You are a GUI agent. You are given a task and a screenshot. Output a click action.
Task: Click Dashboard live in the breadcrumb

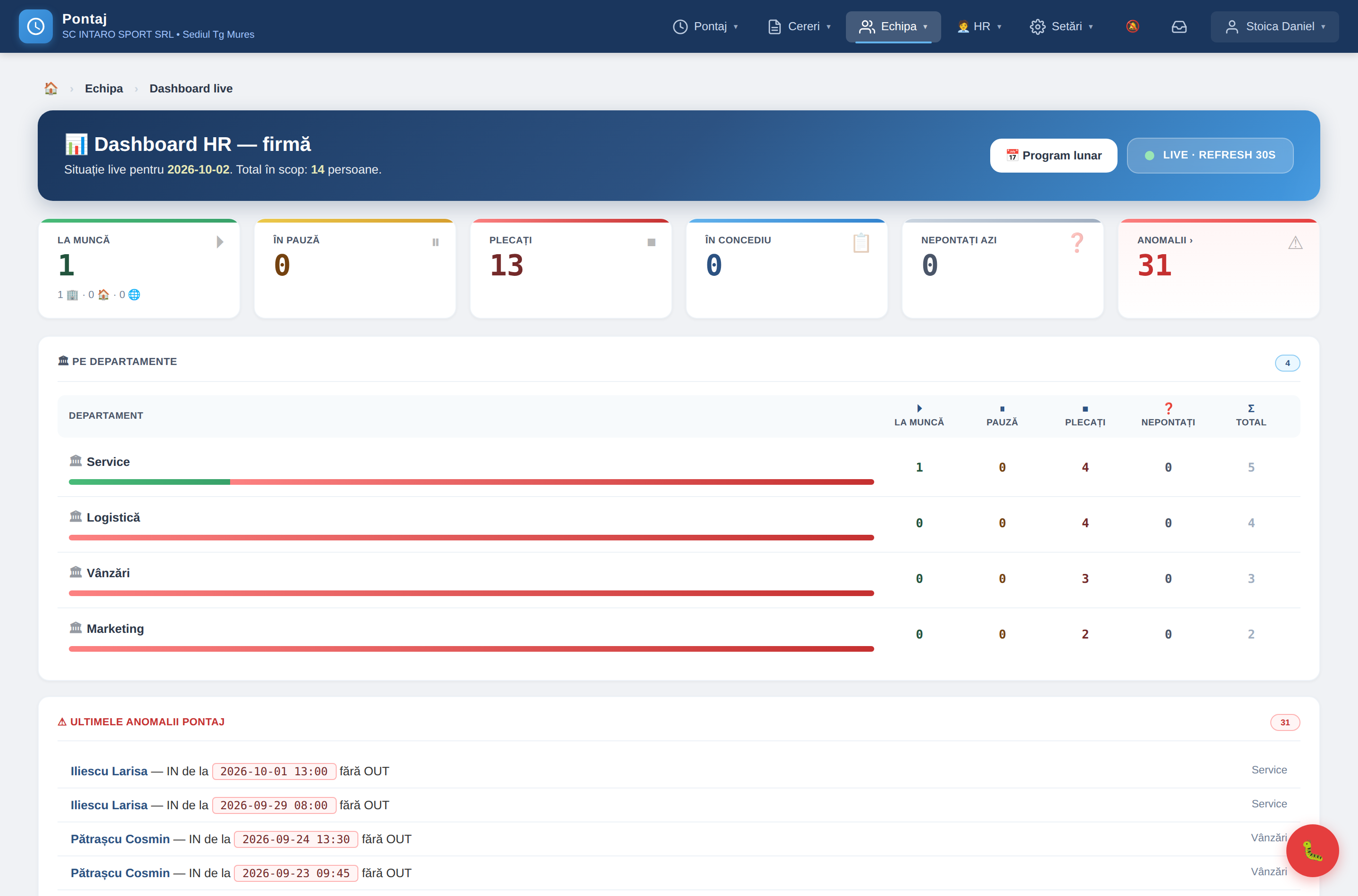[x=191, y=89]
